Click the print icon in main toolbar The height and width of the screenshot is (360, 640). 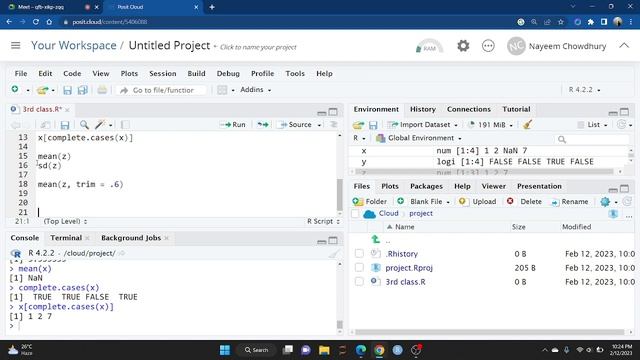click(102, 90)
